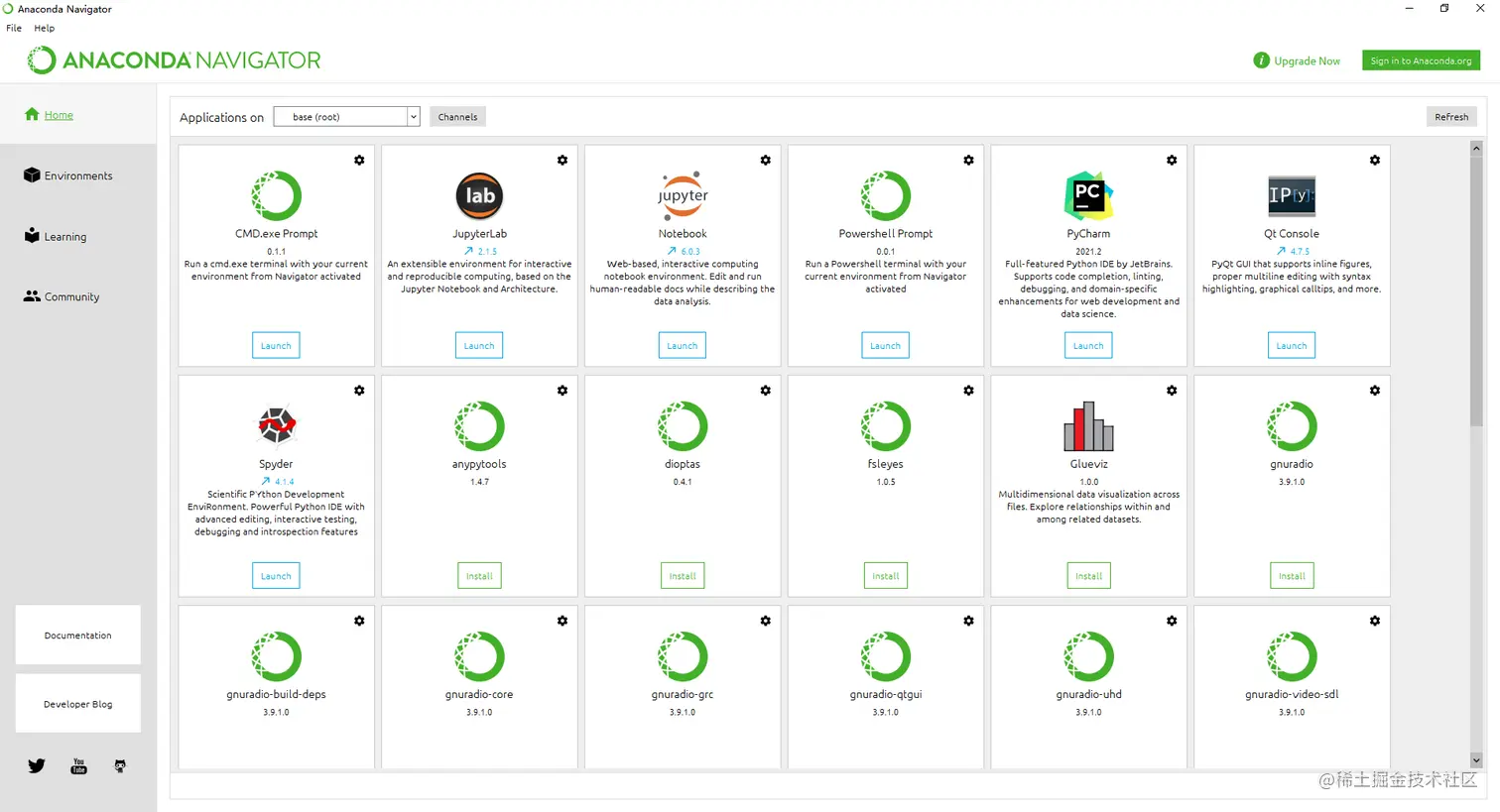Viewport: 1500px width, 812px height.
Task: Open the gear options on PyCharm card
Action: tap(1172, 160)
